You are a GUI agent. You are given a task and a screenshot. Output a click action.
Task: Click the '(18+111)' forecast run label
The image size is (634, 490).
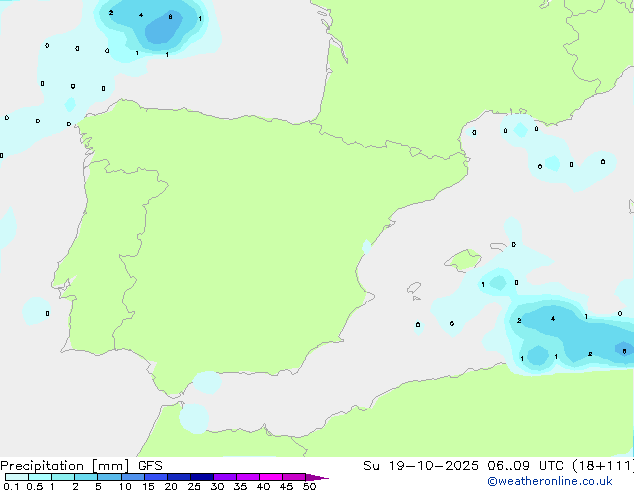point(603,466)
